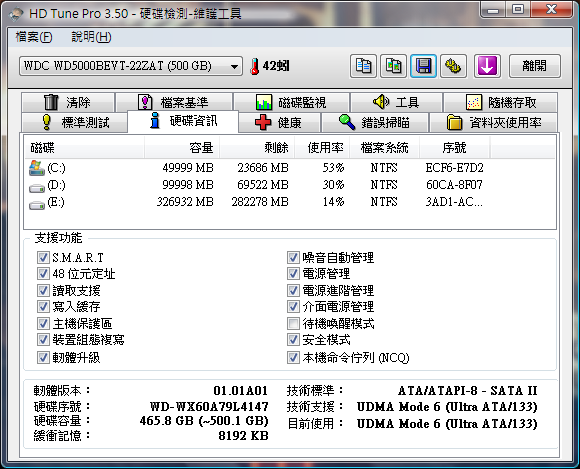The height and width of the screenshot is (469, 580).
Task: Open the 說明(H) menu
Action: point(91,37)
